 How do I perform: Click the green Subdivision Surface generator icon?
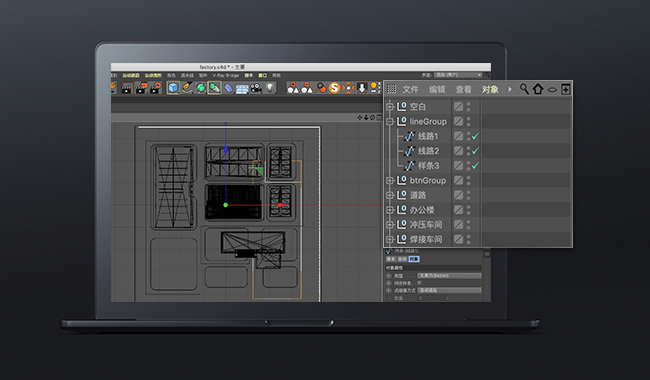click(201, 87)
